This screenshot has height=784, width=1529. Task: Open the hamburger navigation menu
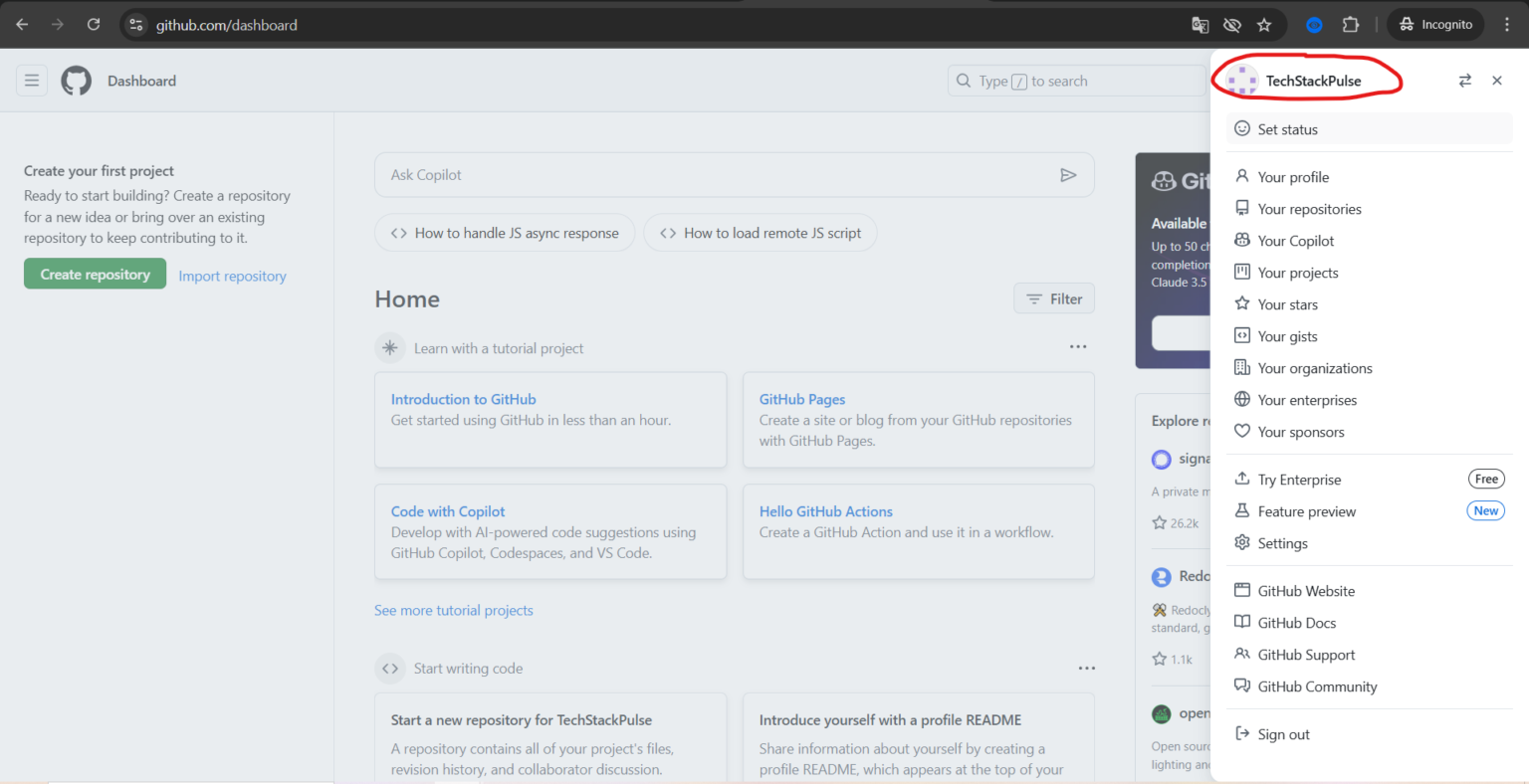32,80
